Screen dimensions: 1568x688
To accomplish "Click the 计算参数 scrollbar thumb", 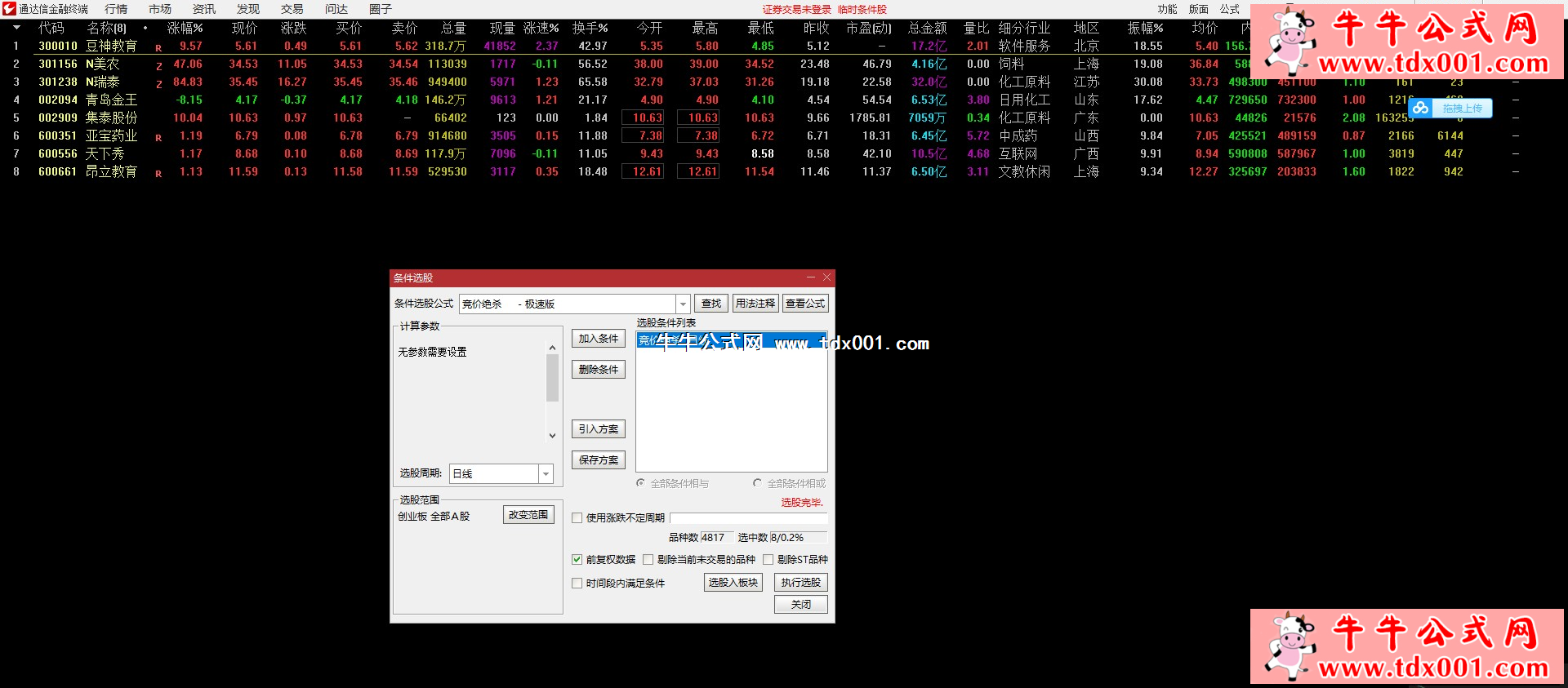I will pyautogui.click(x=553, y=378).
